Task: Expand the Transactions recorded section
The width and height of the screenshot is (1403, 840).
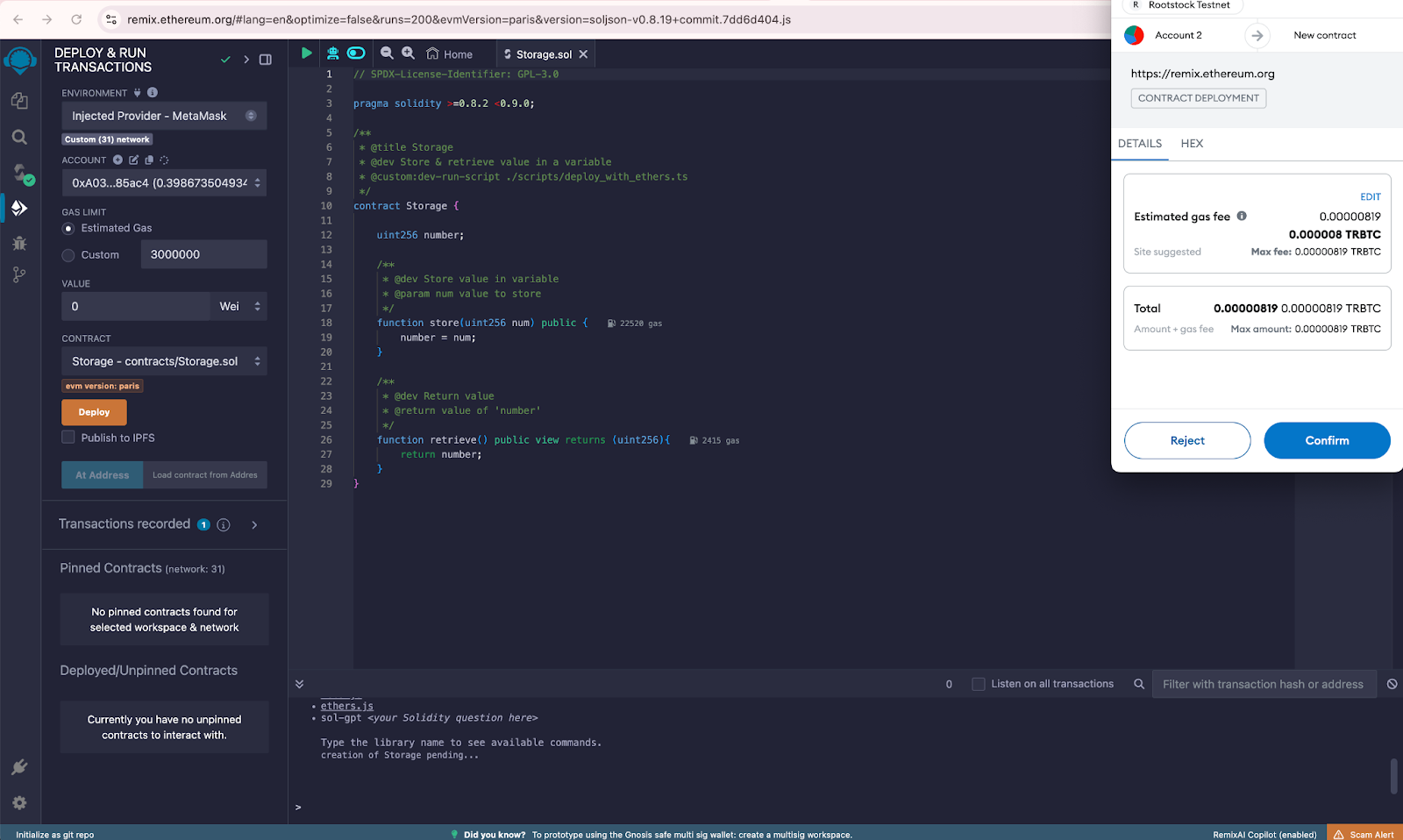Action: tap(254, 524)
